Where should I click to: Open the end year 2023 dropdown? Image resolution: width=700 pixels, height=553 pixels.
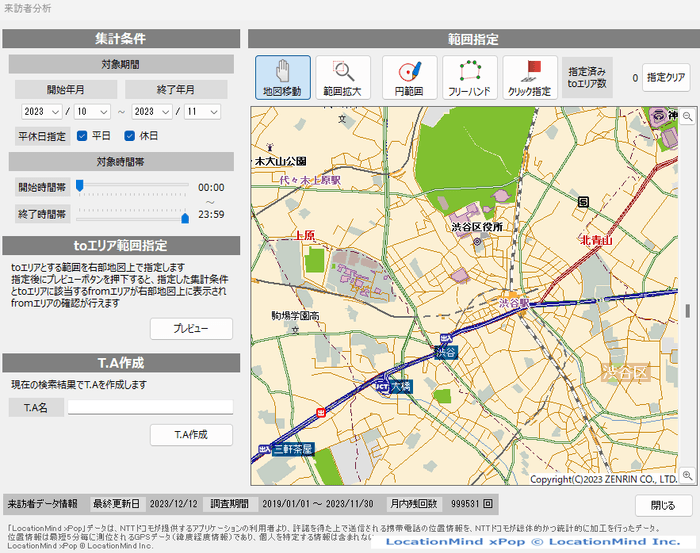[155, 112]
